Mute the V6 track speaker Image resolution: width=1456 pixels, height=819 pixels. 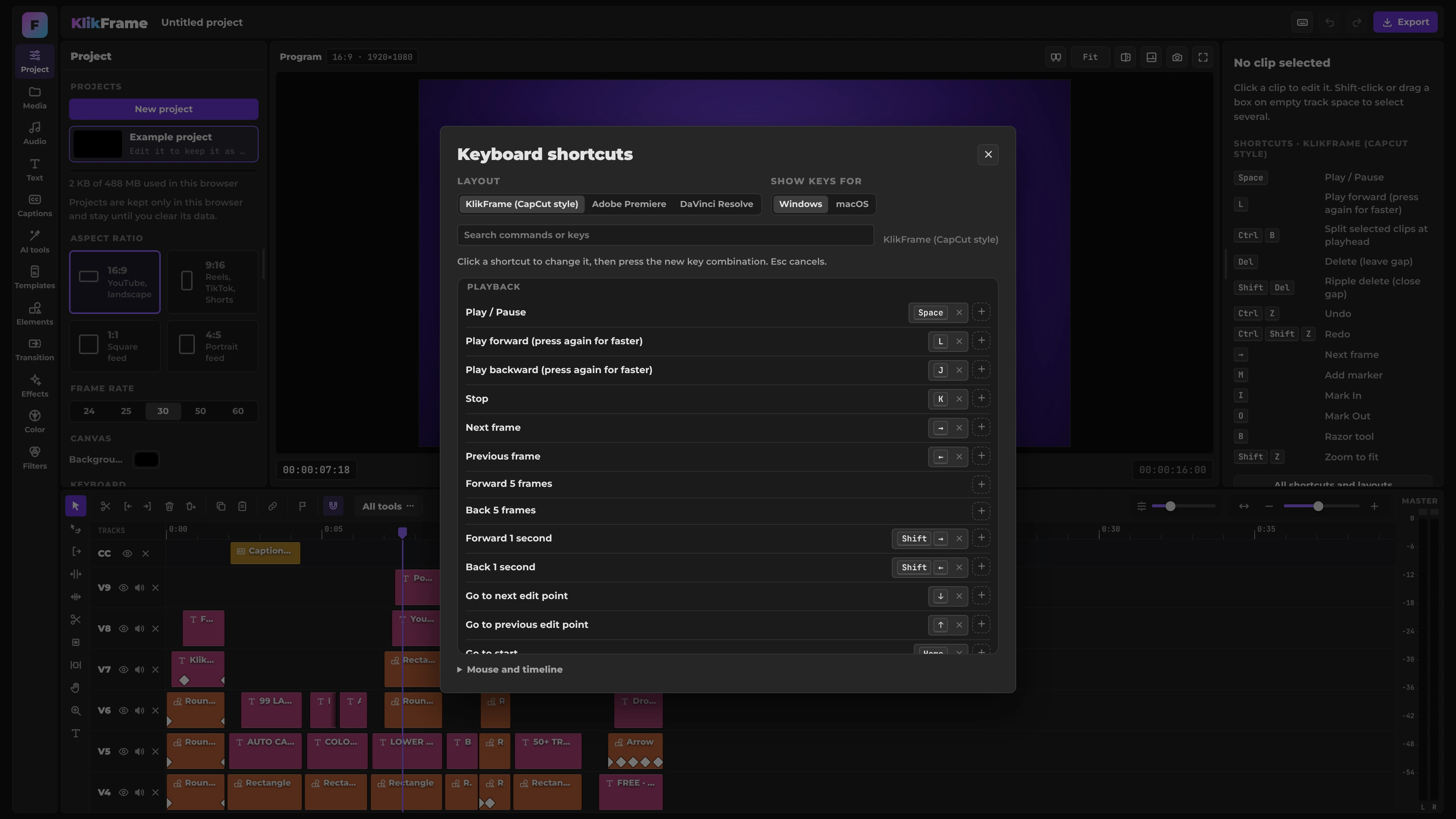point(139,711)
